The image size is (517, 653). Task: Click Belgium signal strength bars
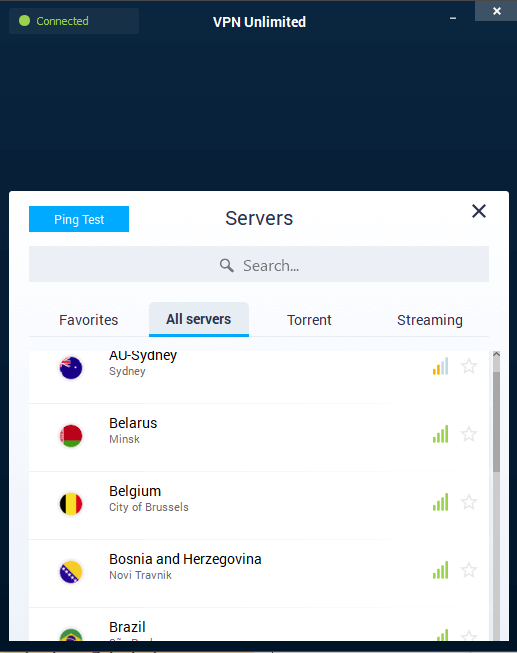(x=440, y=502)
